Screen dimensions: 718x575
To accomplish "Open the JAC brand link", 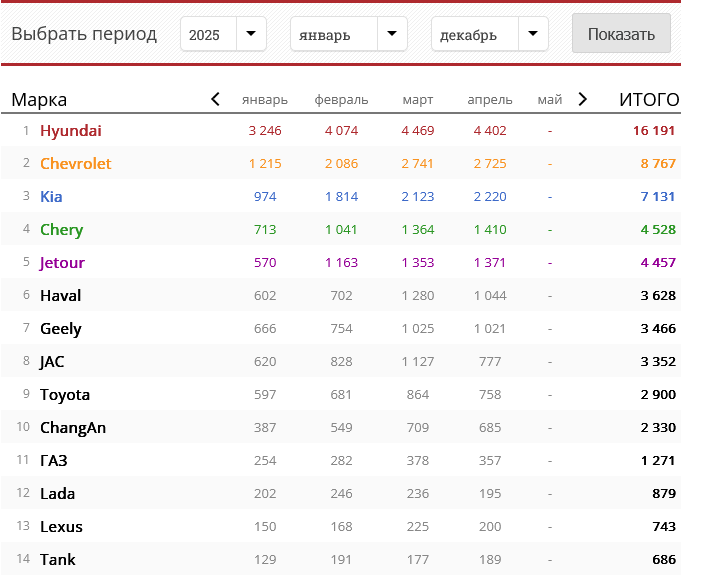I will click(x=52, y=362).
